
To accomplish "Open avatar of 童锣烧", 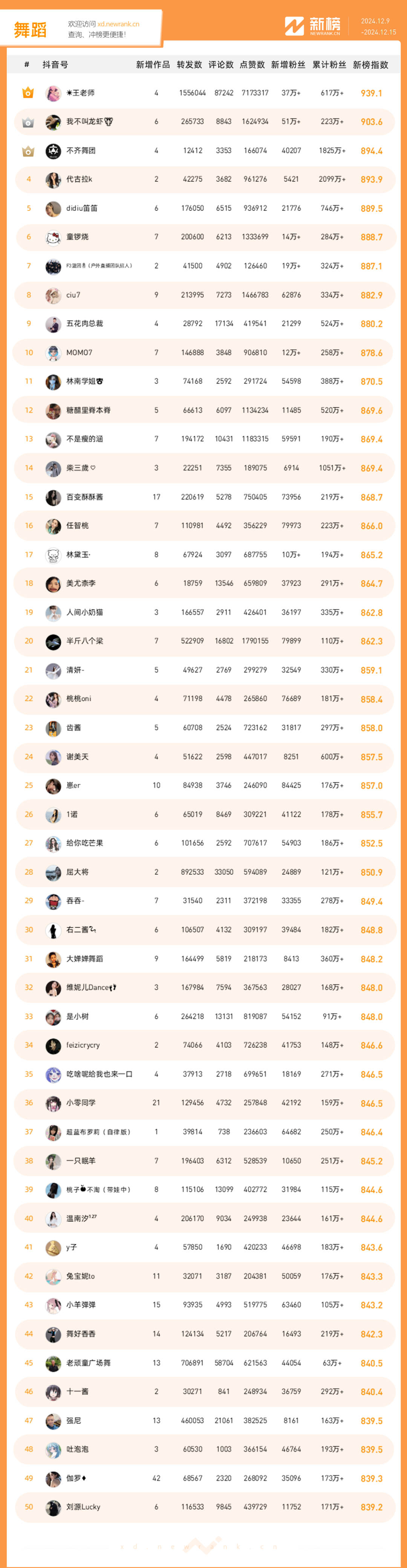I will pos(54,237).
